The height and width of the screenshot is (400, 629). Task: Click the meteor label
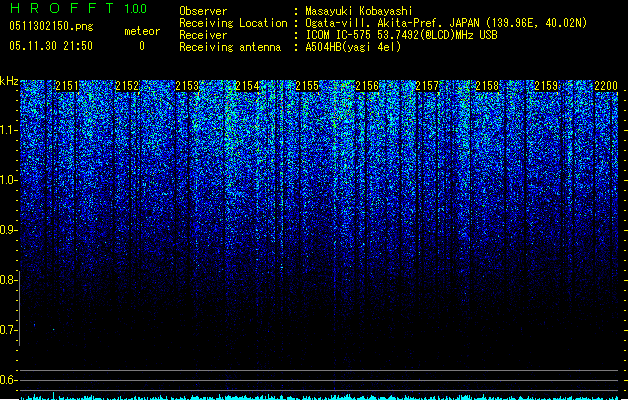[x=142, y=31]
